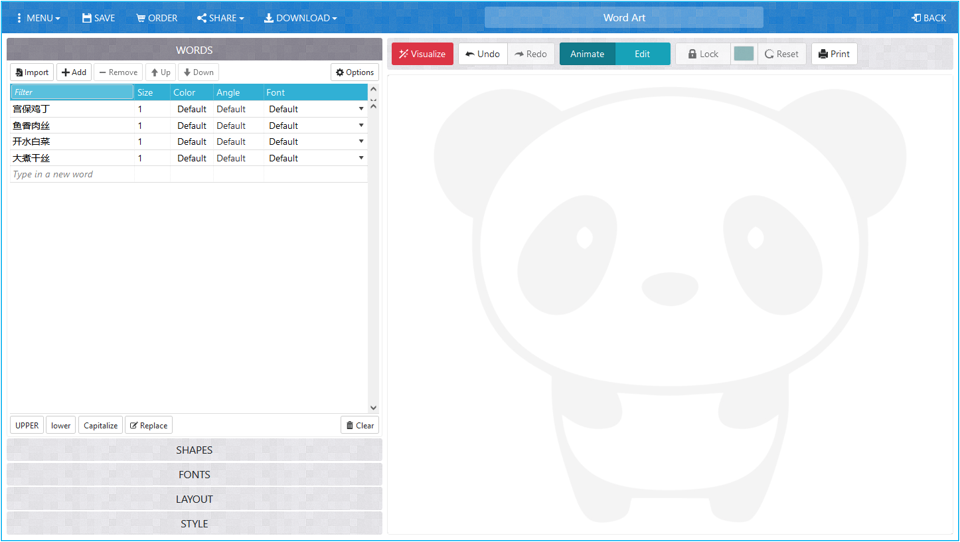Screen dimensions: 960x542
Task: Move the word Down
Action: (x=198, y=72)
